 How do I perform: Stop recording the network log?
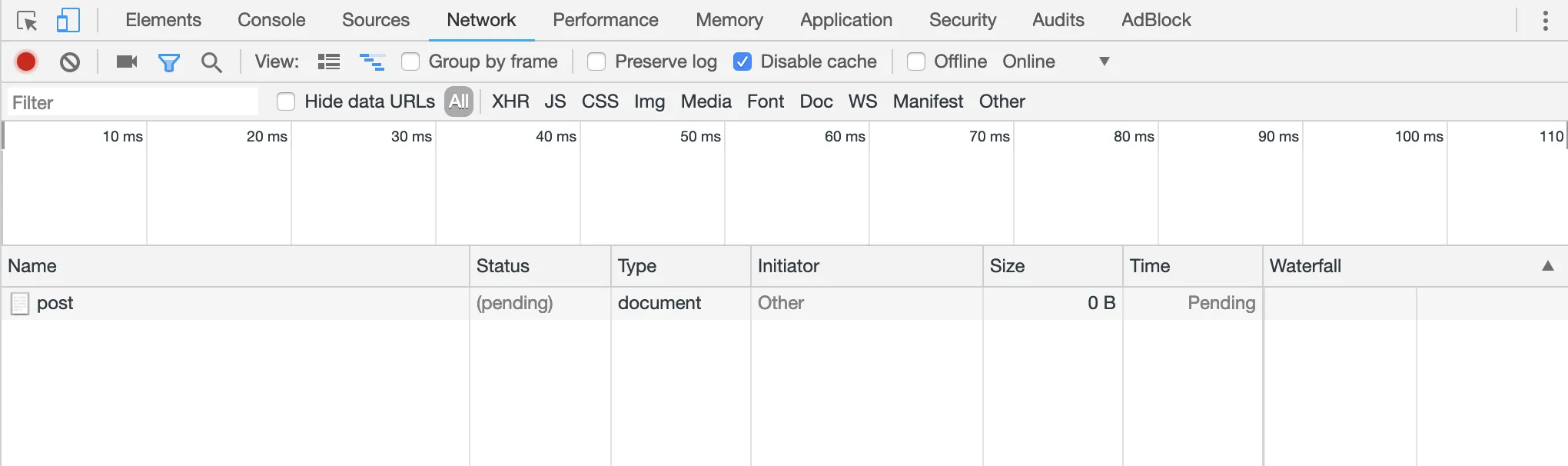26,62
